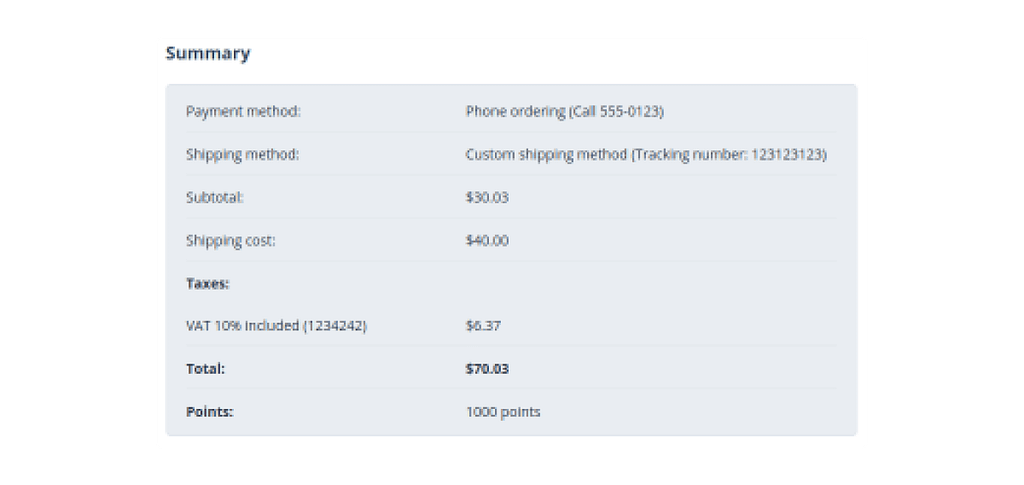Click the Phone ordering payment value
The width and height of the screenshot is (1024, 485).
[514, 112]
